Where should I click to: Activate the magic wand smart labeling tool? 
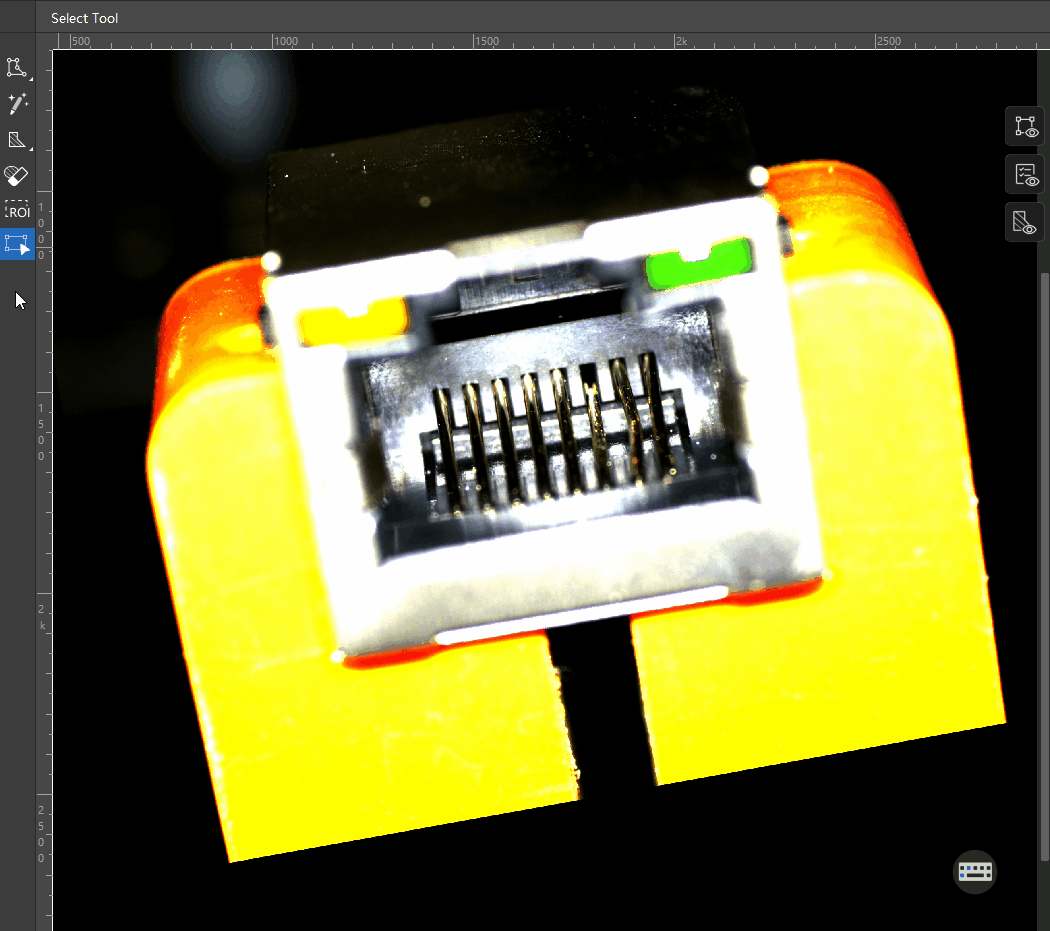point(17,104)
